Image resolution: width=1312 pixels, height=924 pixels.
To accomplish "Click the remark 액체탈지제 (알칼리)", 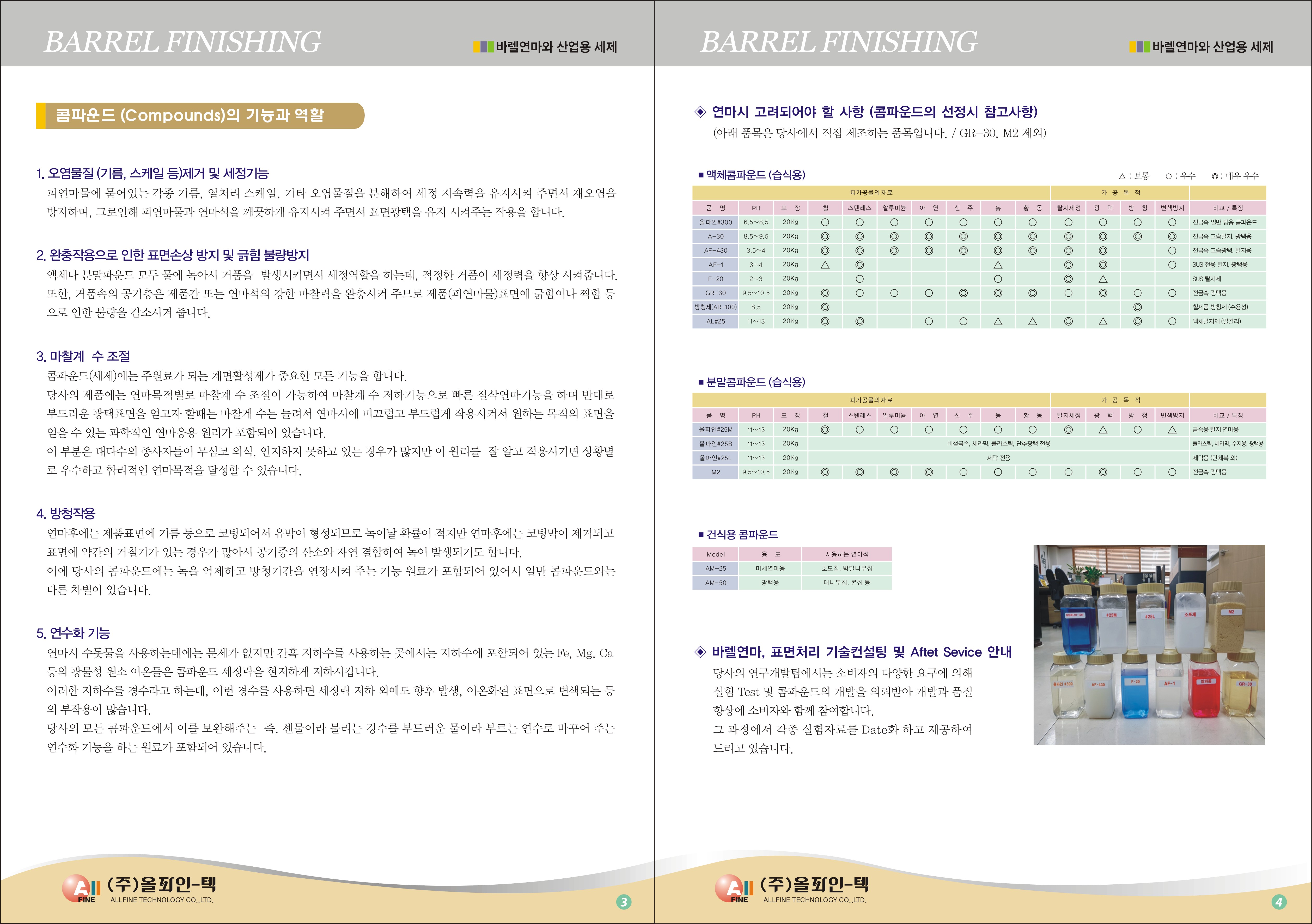I will coord(1217,321).
